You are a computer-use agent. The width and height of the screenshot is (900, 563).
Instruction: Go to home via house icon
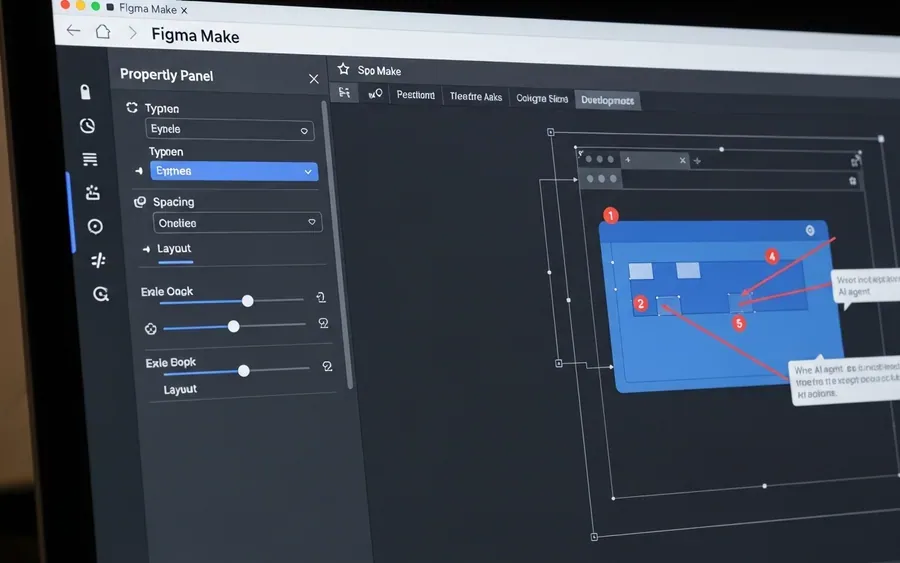pyautogui.click(x=103, y=32)
